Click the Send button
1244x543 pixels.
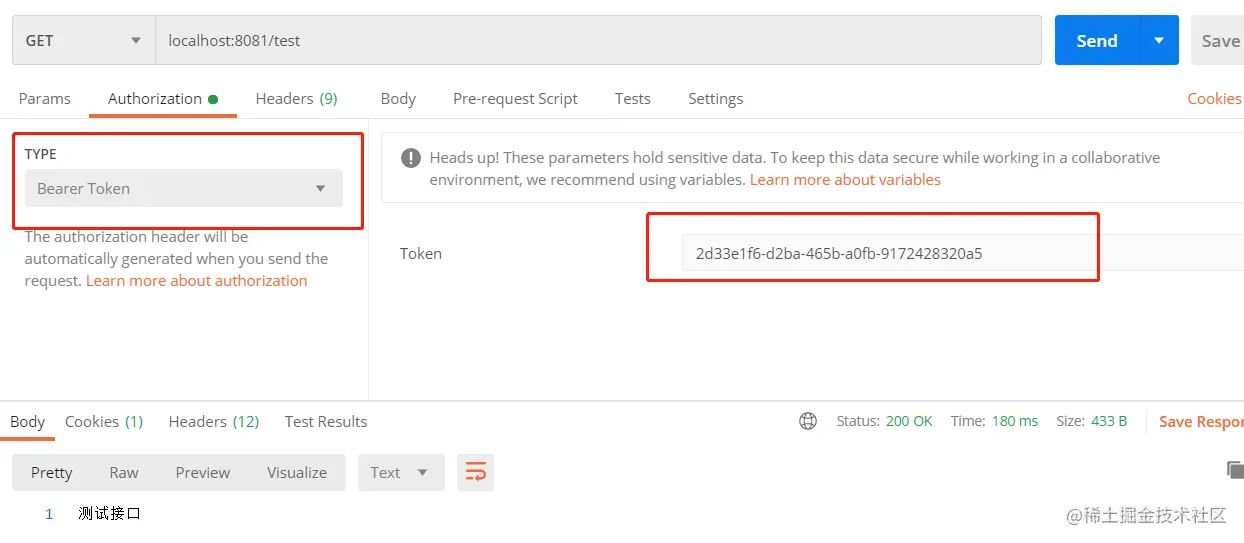click(x=1097, y=40)
